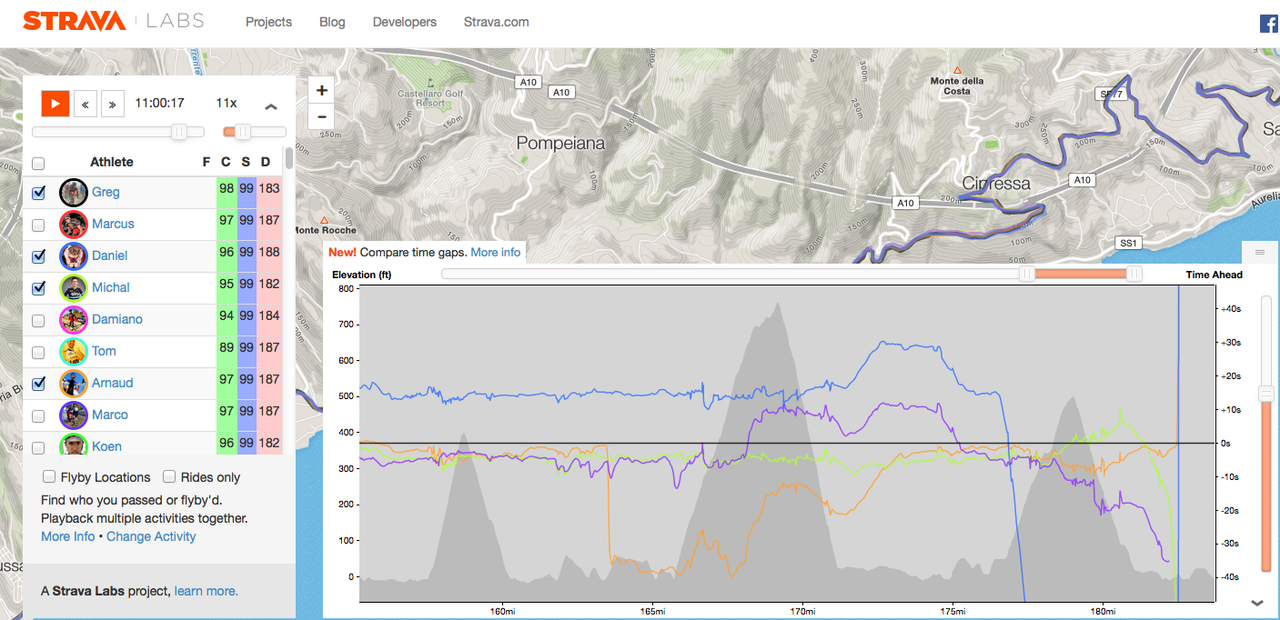Image resolution: width=1280 pixels, height=620 pixels.
Task: Open Arnaud's avatar picture
Action: pyautogui.click(x=73, y=383)
